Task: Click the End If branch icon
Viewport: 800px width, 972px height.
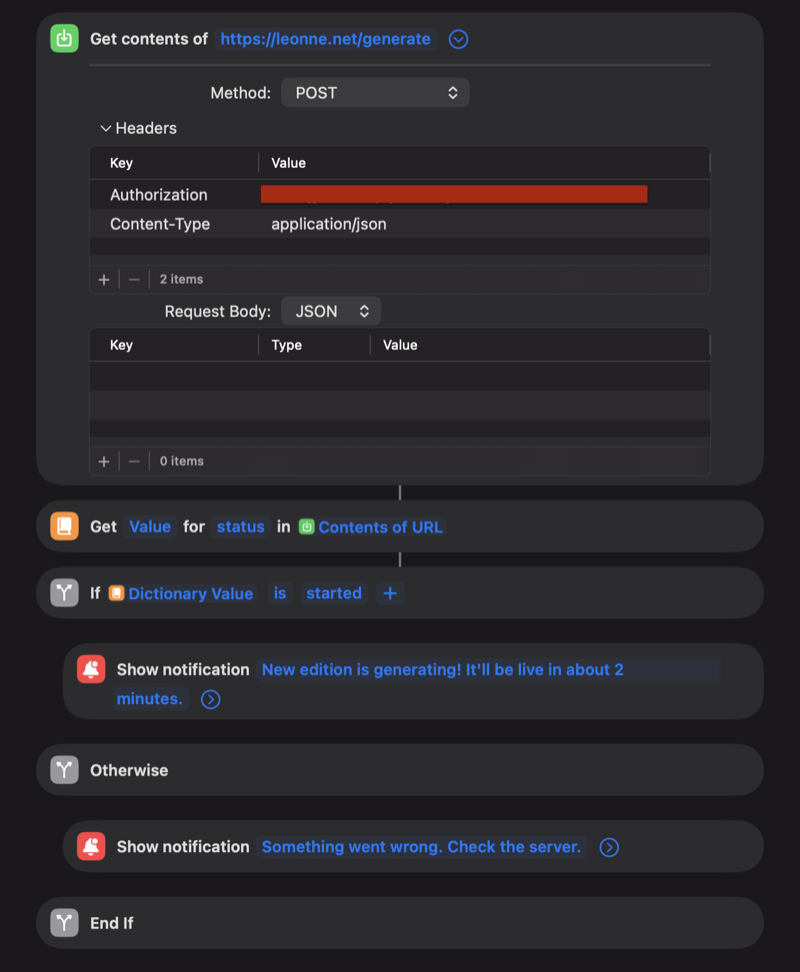Action: pos(63,922)
